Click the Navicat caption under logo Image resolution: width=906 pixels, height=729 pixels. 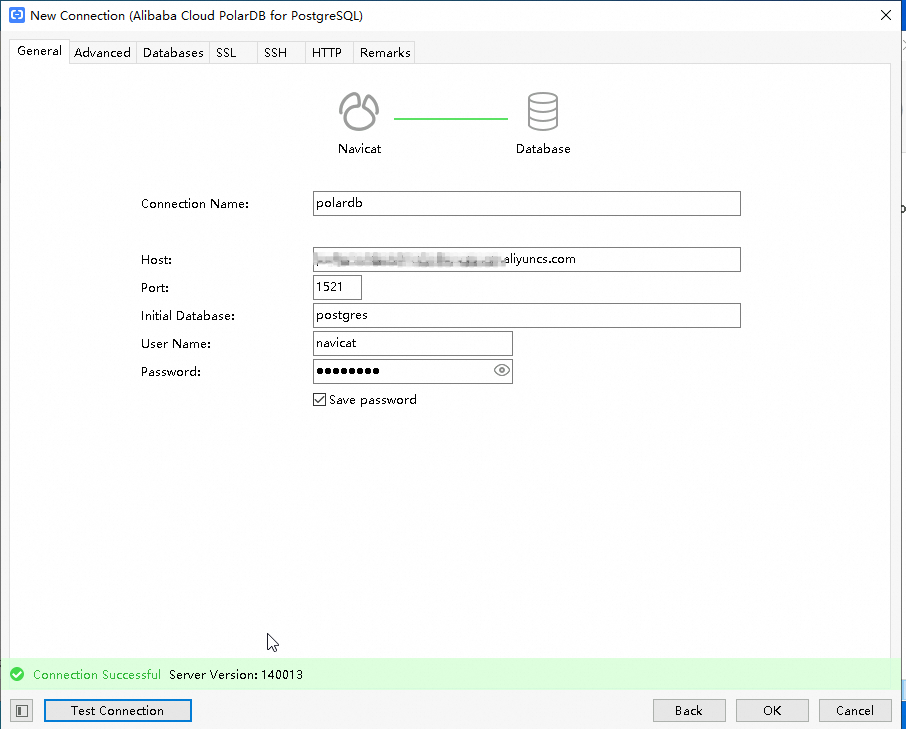tap(359, 148)
